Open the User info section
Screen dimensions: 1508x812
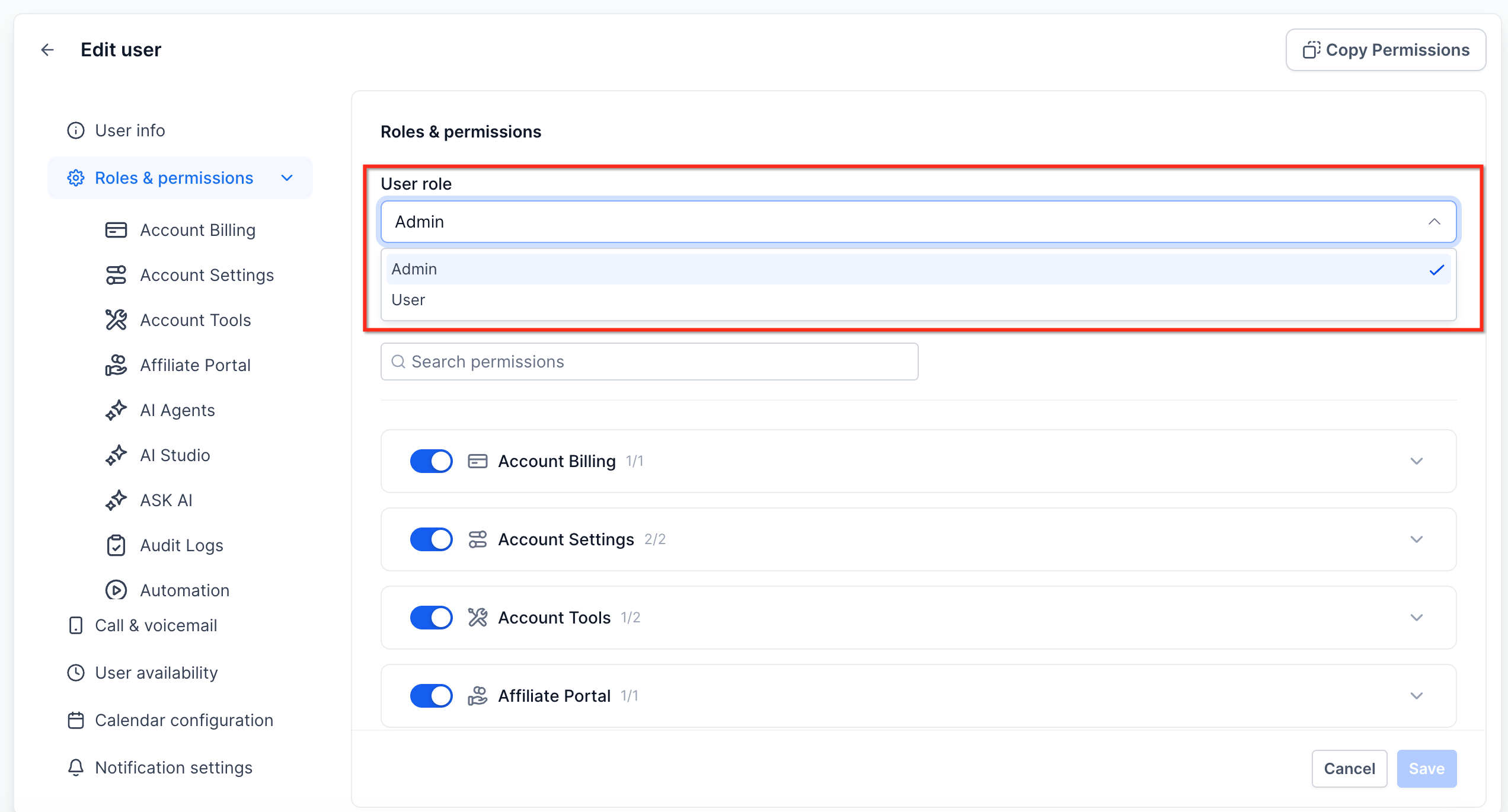pos(130,130)
